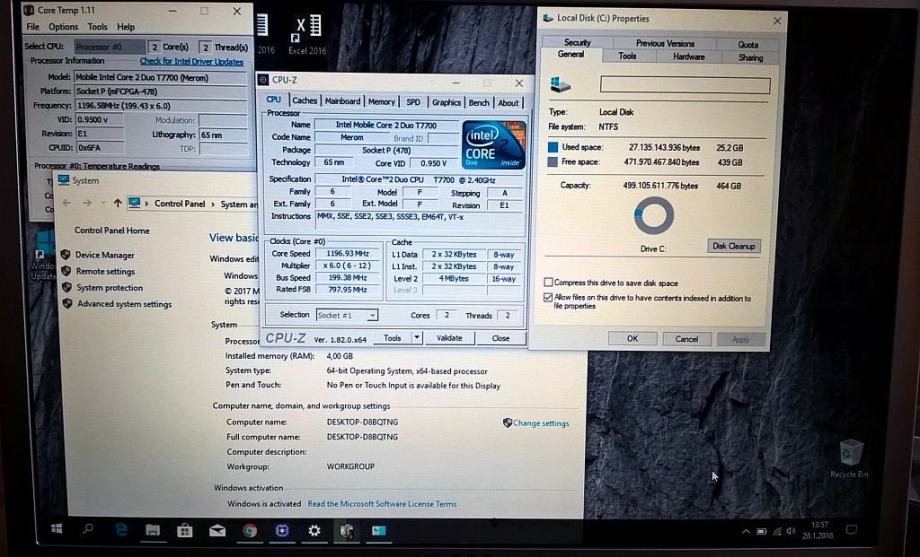This screenshot has height=557, width=920.
Task: Click the Core Temp title bar icon
Action: pos(28,11)
